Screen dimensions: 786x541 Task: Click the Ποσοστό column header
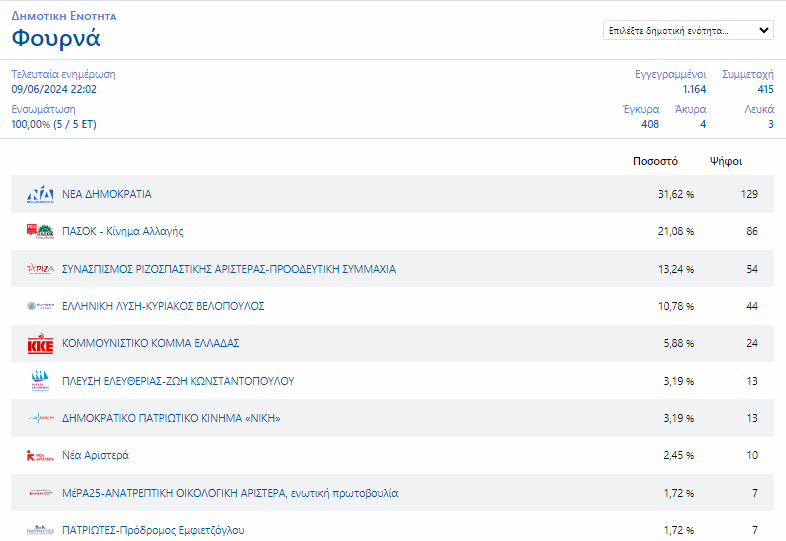point(655,161)
